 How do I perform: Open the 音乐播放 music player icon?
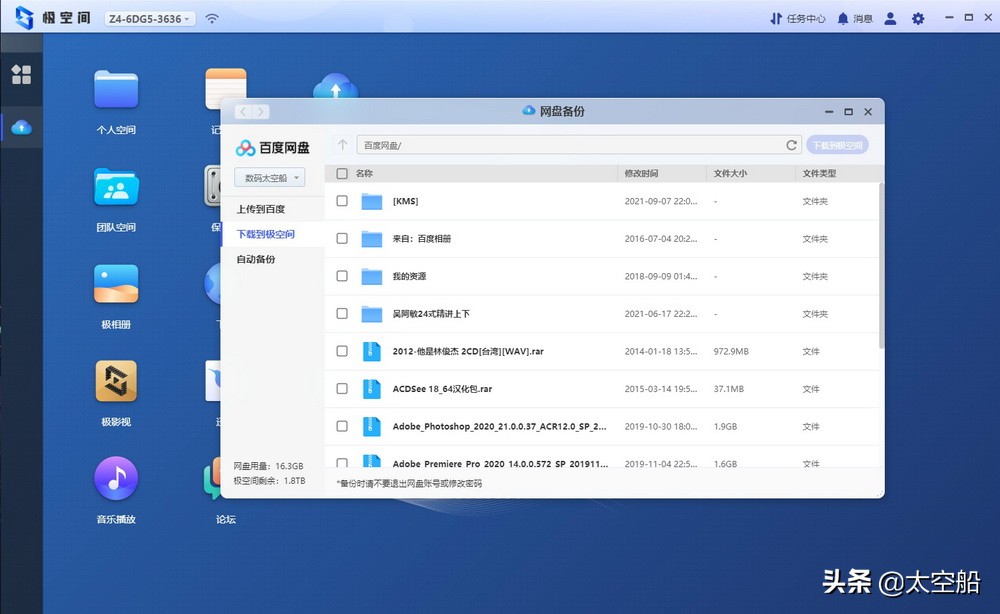tap(116, 478)
